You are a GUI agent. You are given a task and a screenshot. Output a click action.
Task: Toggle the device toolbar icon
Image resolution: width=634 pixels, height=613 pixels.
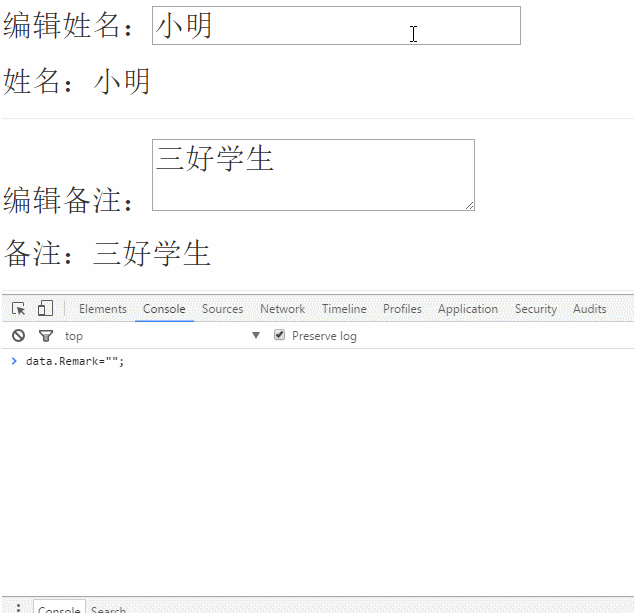coord(45,309)
